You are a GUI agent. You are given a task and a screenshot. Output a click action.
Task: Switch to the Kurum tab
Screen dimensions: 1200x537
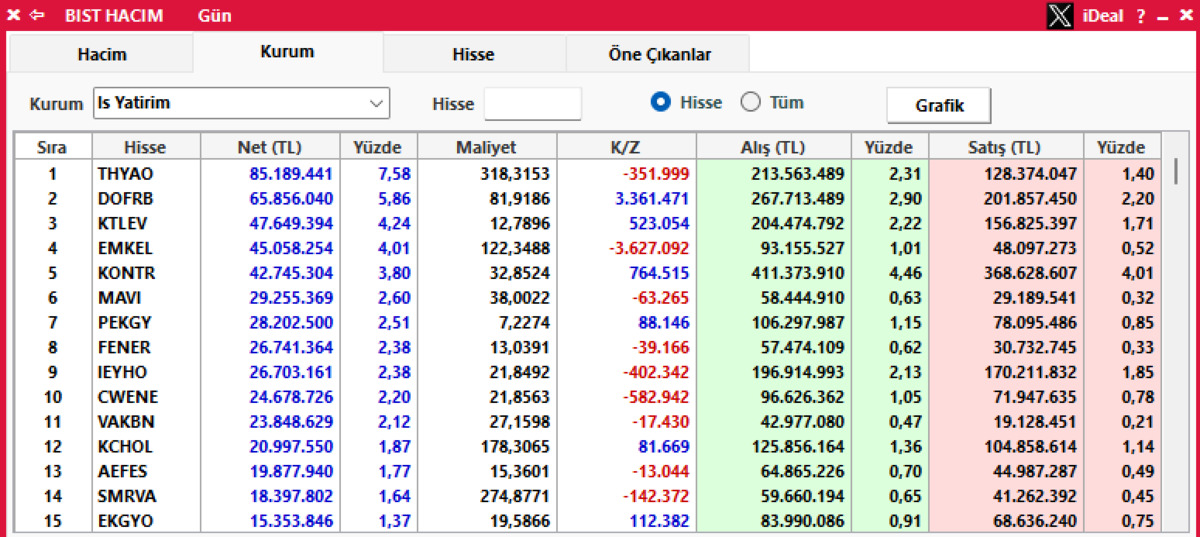click(x=287, y=52)
